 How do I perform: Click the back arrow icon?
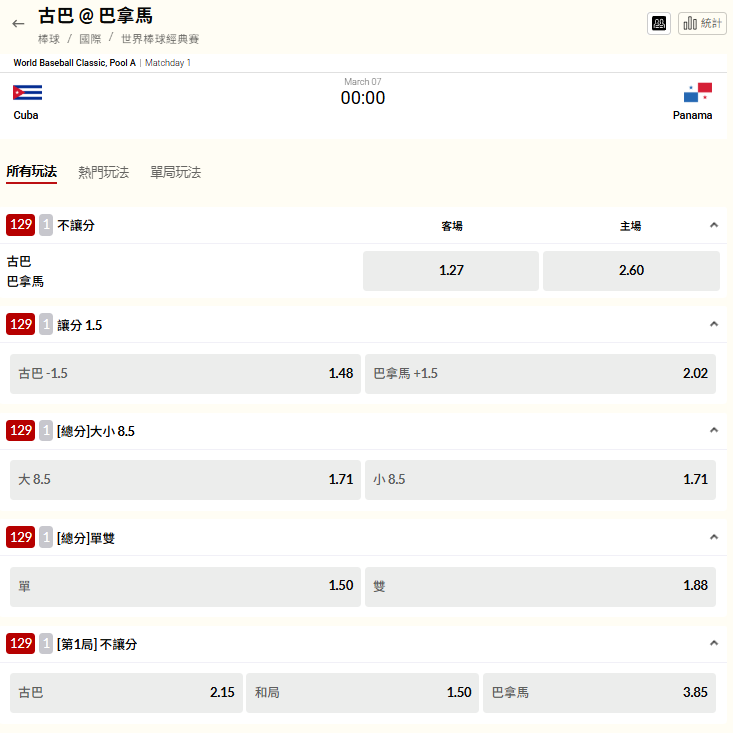[x=18, y=23]
